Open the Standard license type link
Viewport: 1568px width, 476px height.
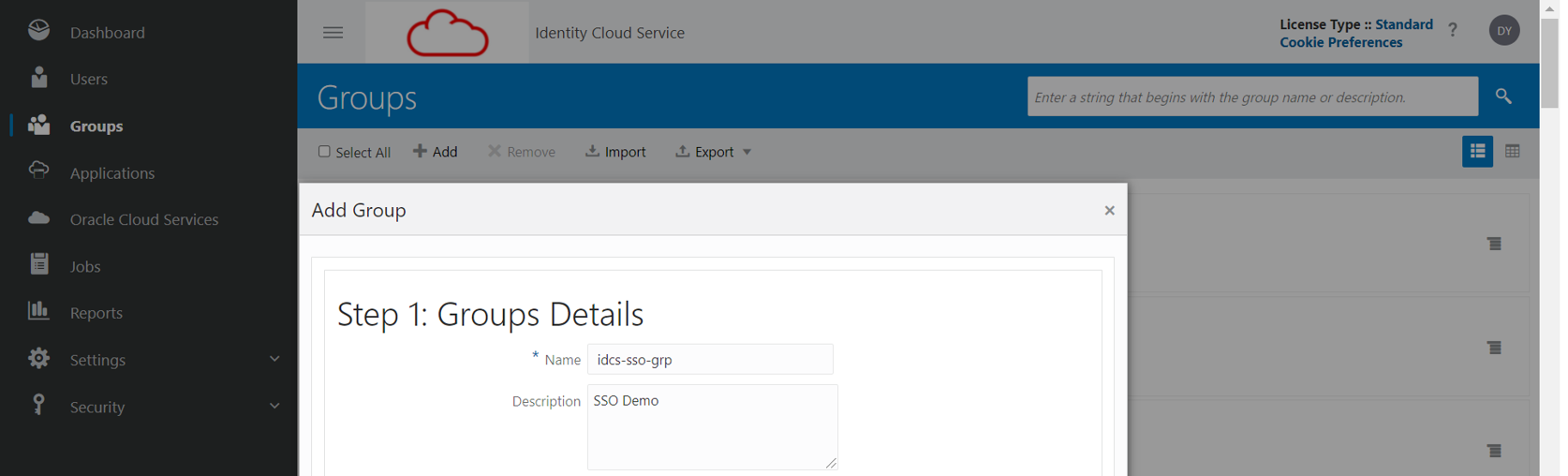click(1403, 24)
